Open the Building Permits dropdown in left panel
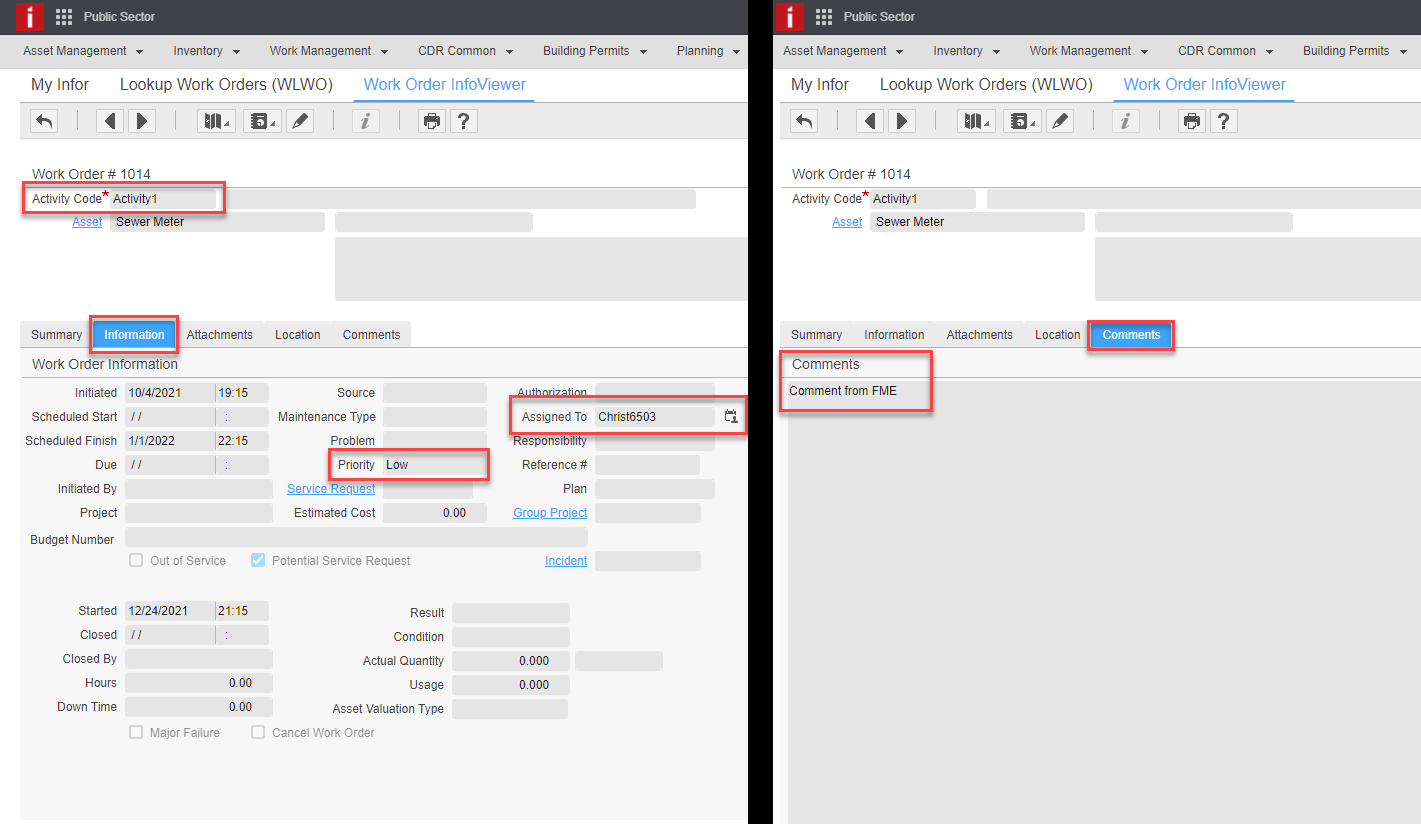 click(595, 51)
